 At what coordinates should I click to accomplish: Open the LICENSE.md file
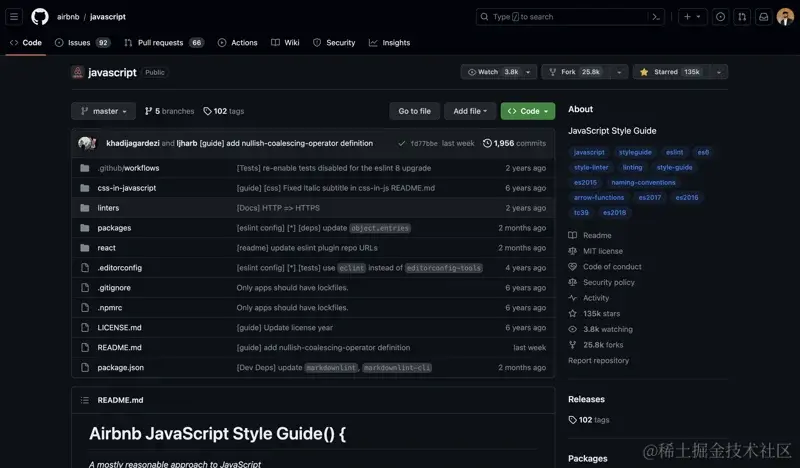point(119,328)
